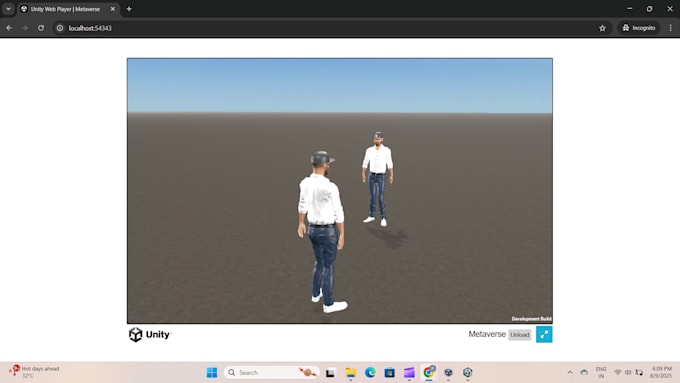This screenshot has height=383, width=680.
Task: Close the Unity Web Player tab
Action: 113,9
